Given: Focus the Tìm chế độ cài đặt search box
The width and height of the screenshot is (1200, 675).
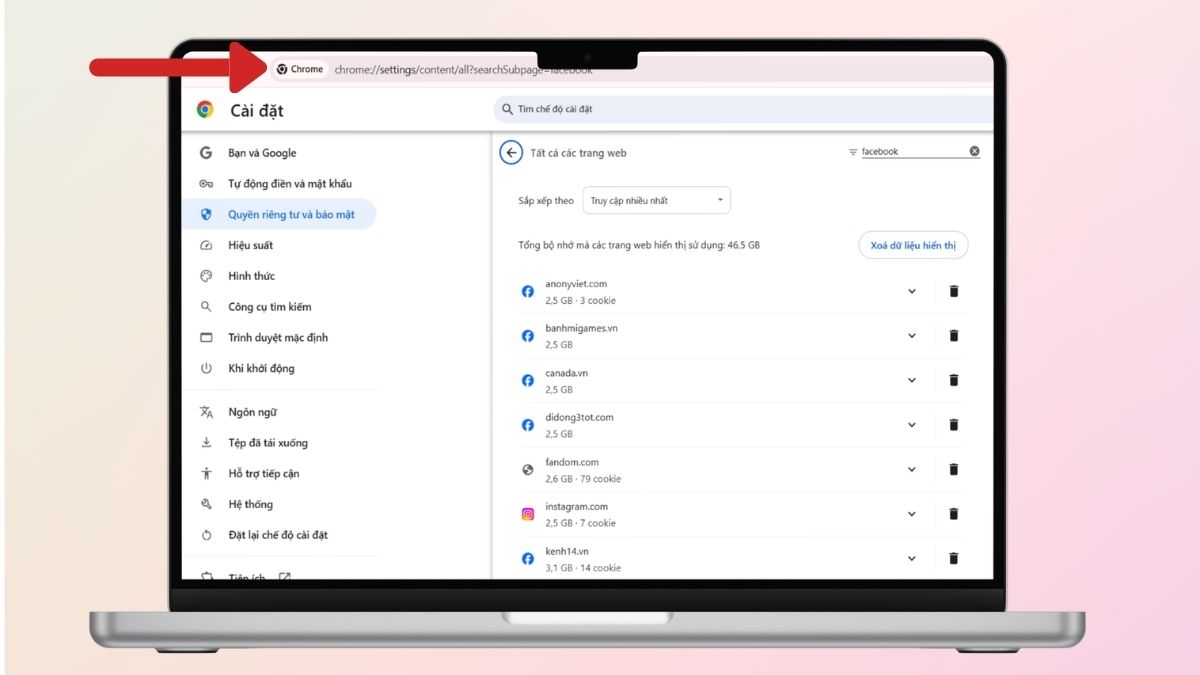Looking at the screenshot, I should (x=744, y=109).
